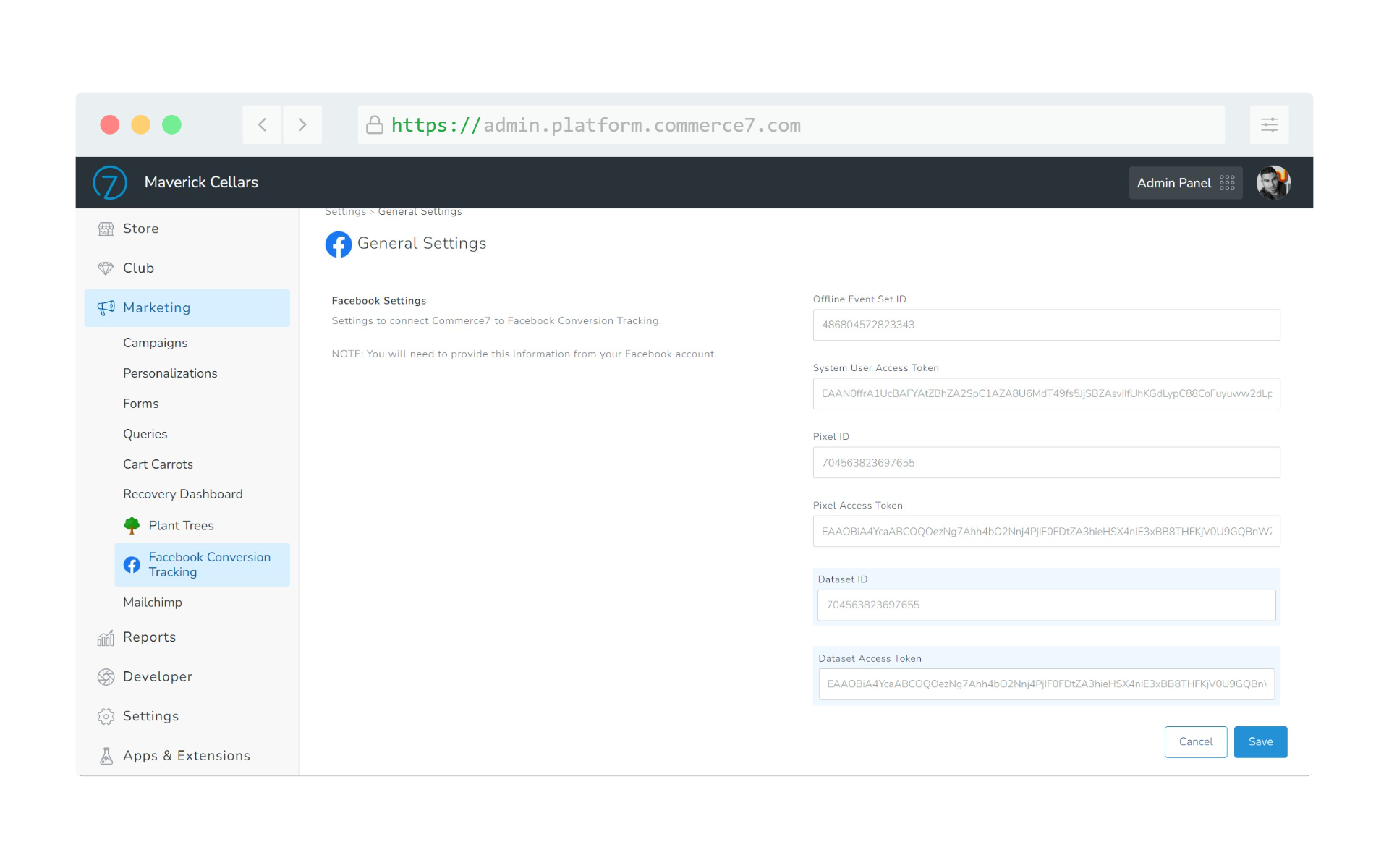
Task: Focus the Offline Event Set ID field
Action: [1046, 325]
